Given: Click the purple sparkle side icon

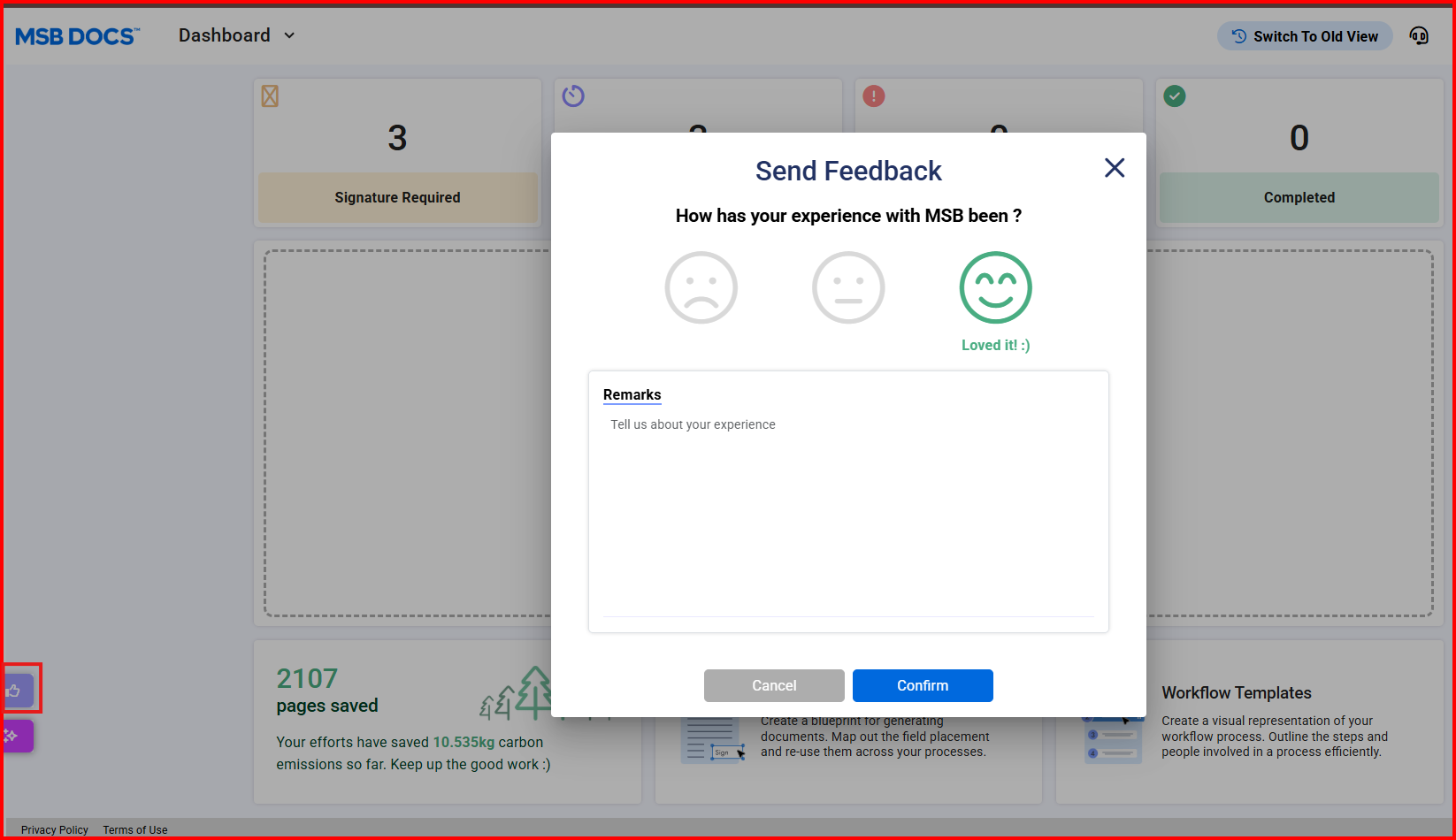Looking at the screenshot, I should tap(16, 736).
